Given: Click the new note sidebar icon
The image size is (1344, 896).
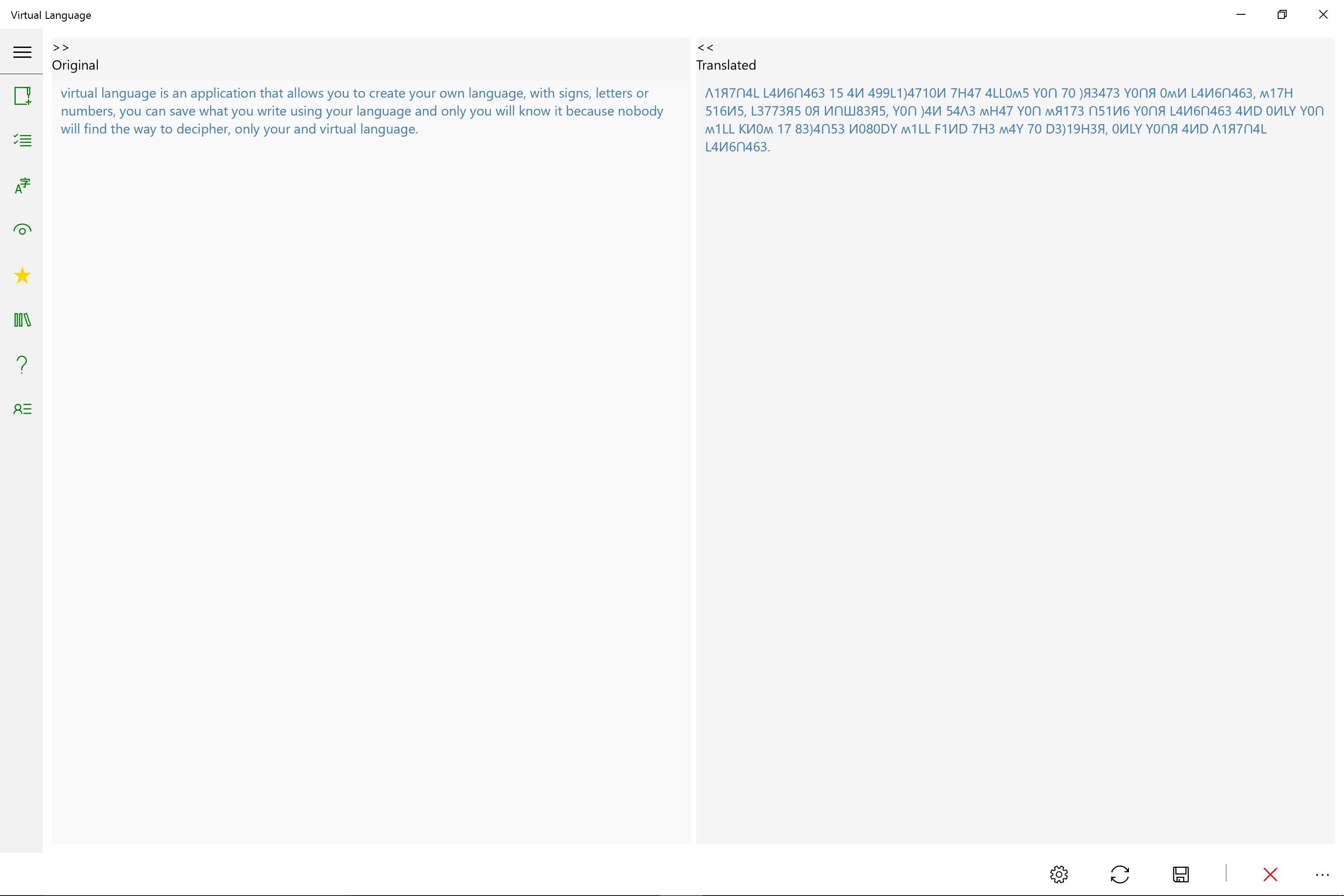Looking at the screenshot, I should pyautogui.click(x=22, y=95).
